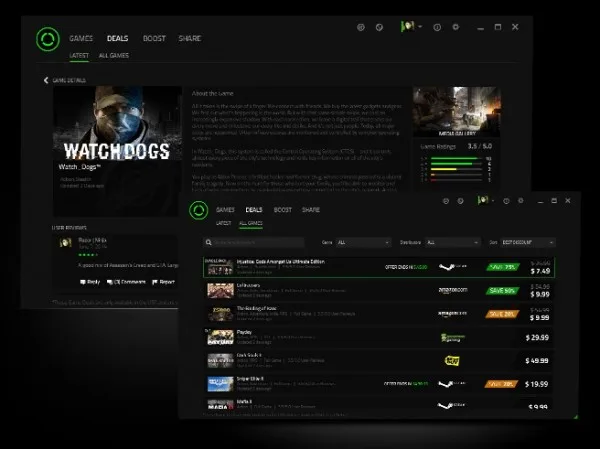Viewport: 600px width, 449px height.
Task: Expand the avatar dropdown arrow in the front window
Action: (x=493, y=201)
